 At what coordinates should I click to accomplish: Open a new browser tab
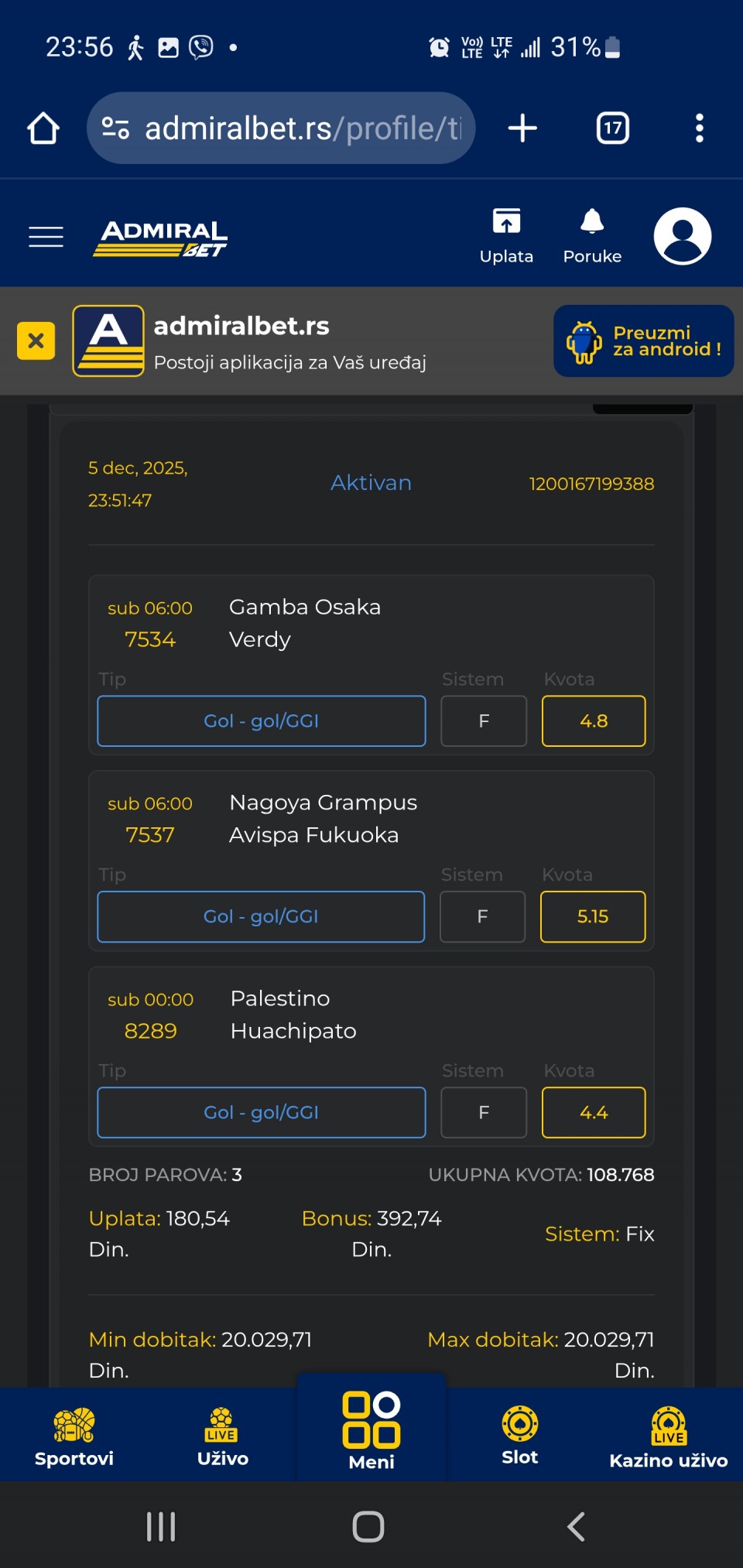[x=522, y=128]
